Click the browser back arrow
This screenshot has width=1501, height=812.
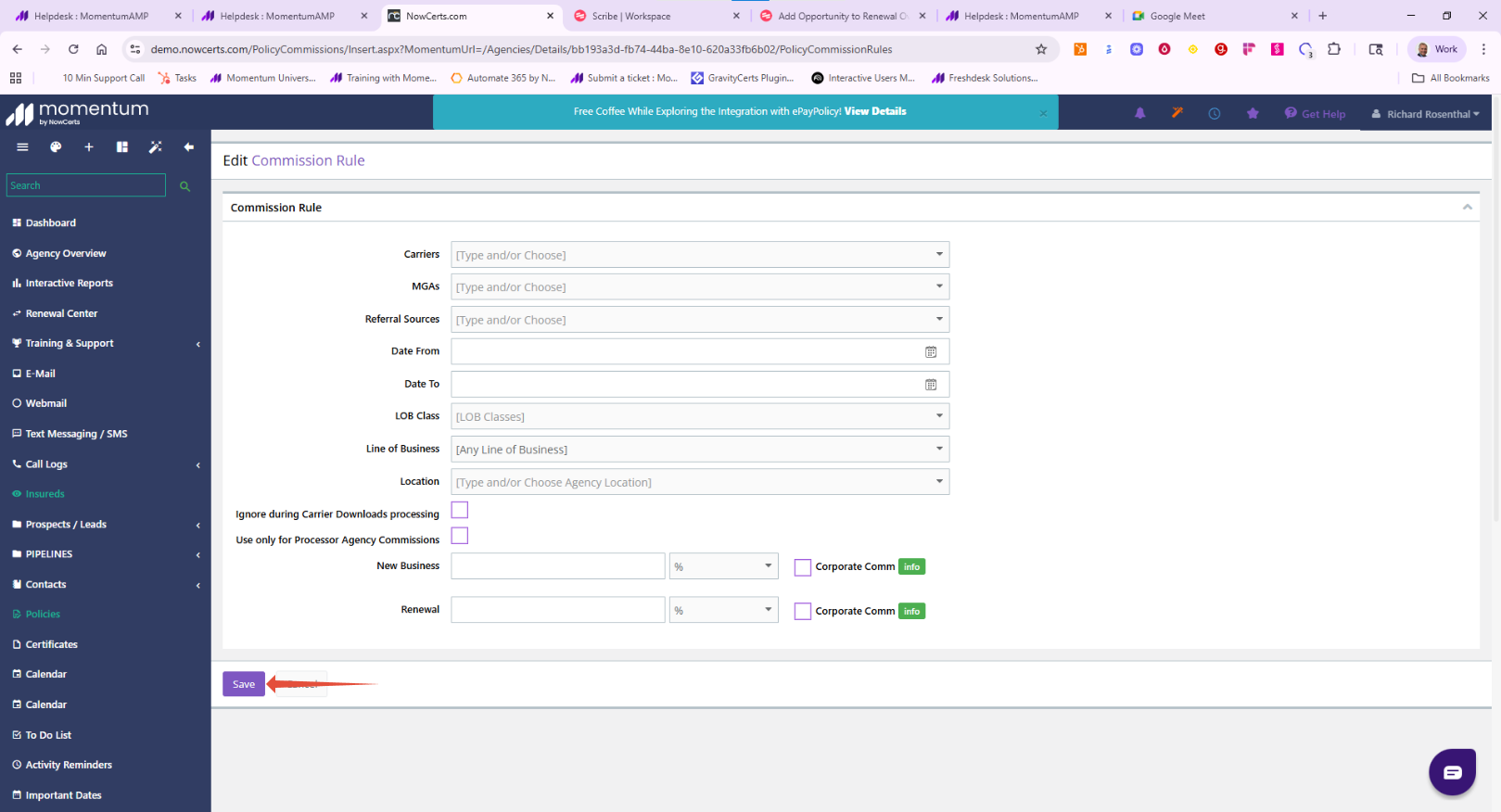pyautogui.click(x=18, y=49)
